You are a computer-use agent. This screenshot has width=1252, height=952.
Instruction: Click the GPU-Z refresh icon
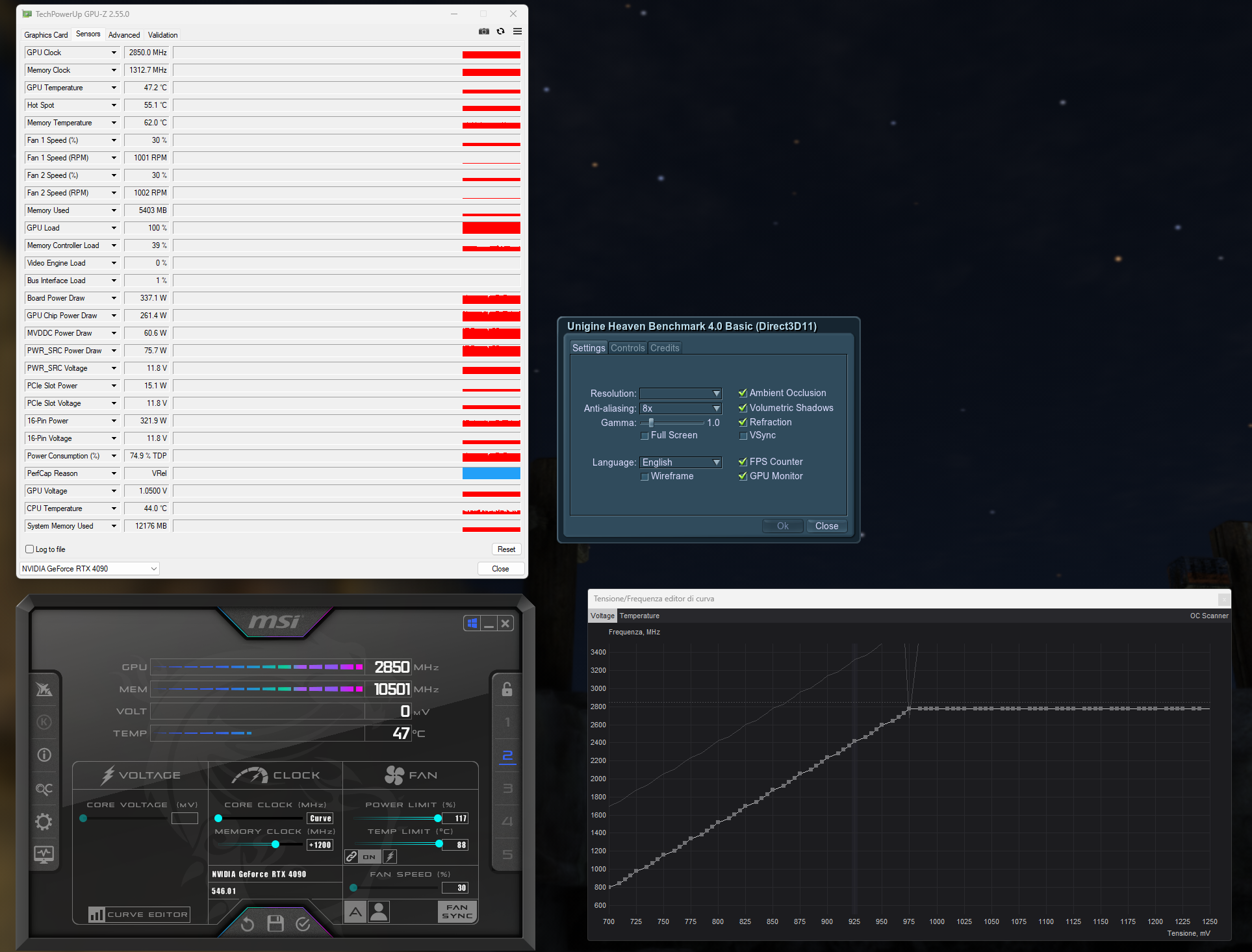(x=500, y=31)
